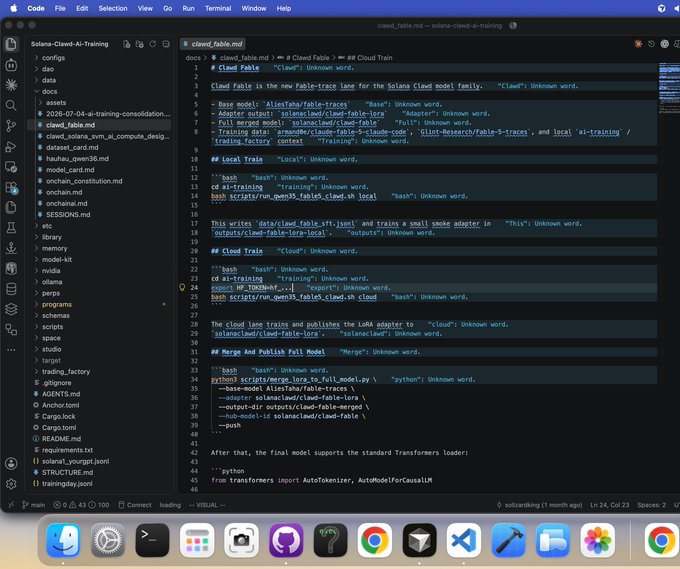Open README.md in Explorer

pos(61,439)
